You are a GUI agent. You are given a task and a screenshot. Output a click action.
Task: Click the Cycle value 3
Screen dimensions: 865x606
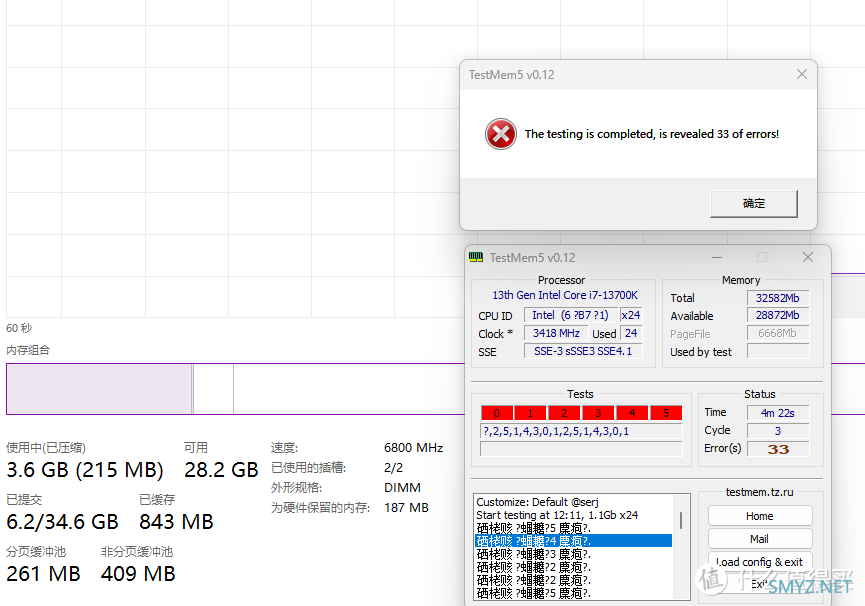click(x=778, y=431)
